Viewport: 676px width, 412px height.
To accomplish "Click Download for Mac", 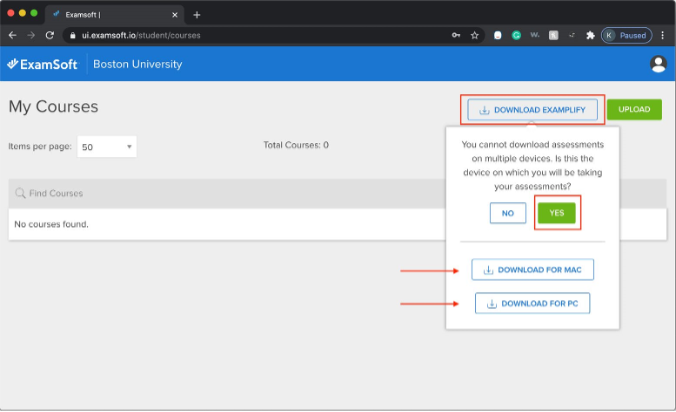I will 532,270.
